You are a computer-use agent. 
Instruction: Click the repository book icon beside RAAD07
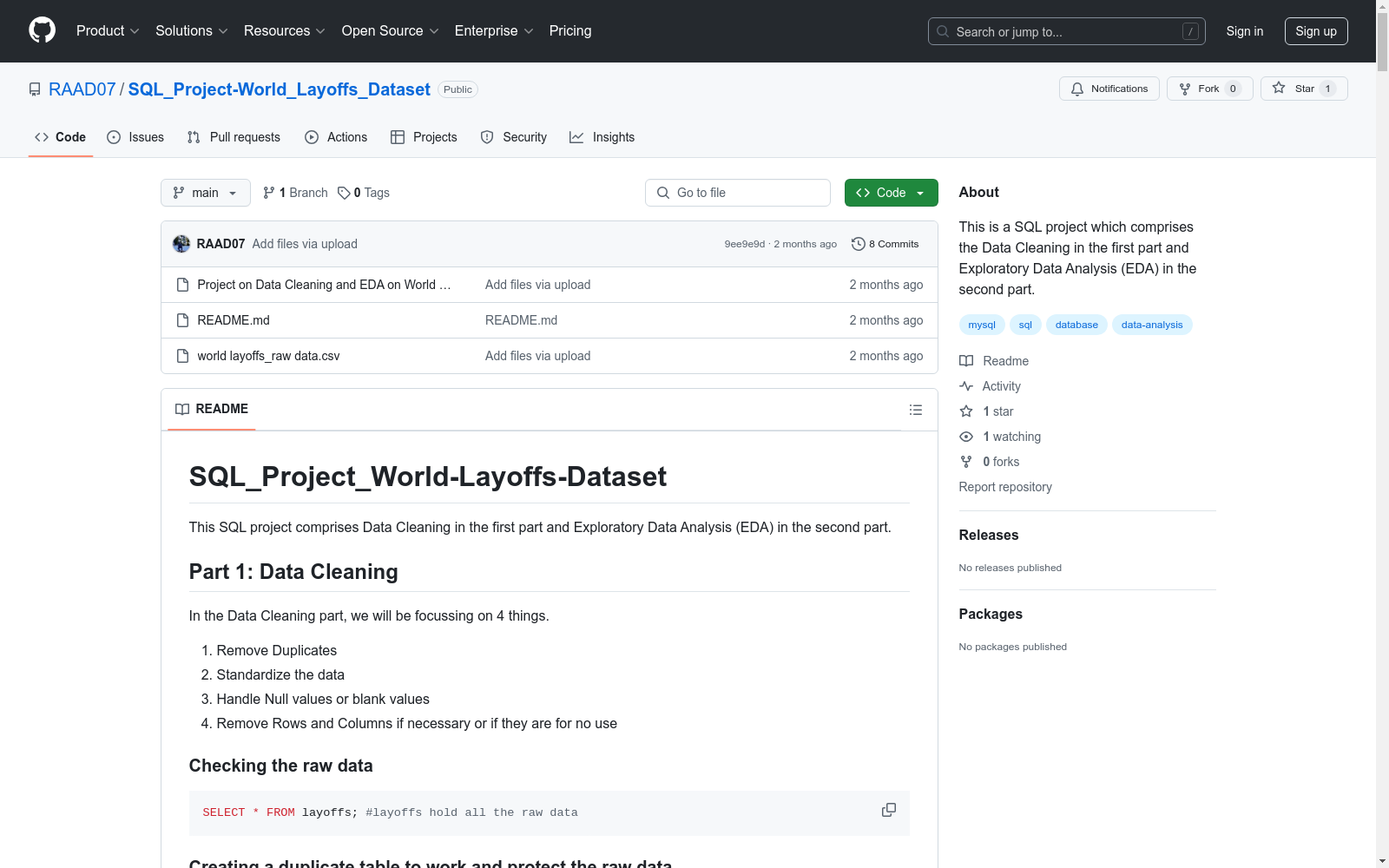tap(35, 89)
